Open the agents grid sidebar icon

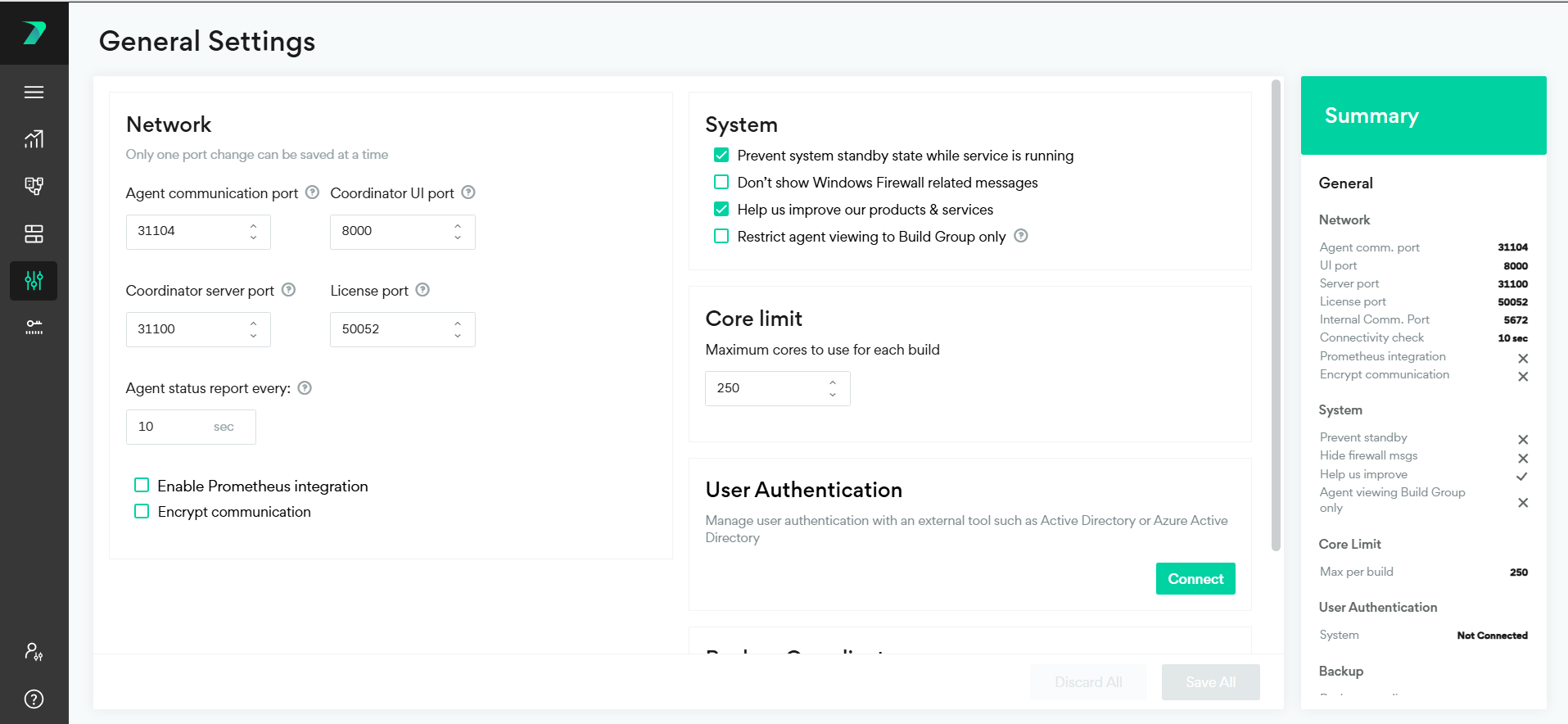(34, 234)
